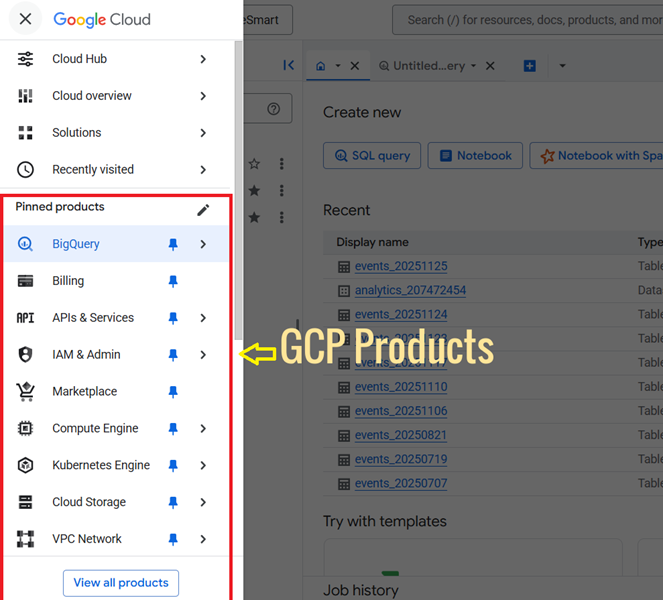The height and width of the screenshot is (600, 663).
Task: Open the events_20251125 table link
Action: [401, 266]
